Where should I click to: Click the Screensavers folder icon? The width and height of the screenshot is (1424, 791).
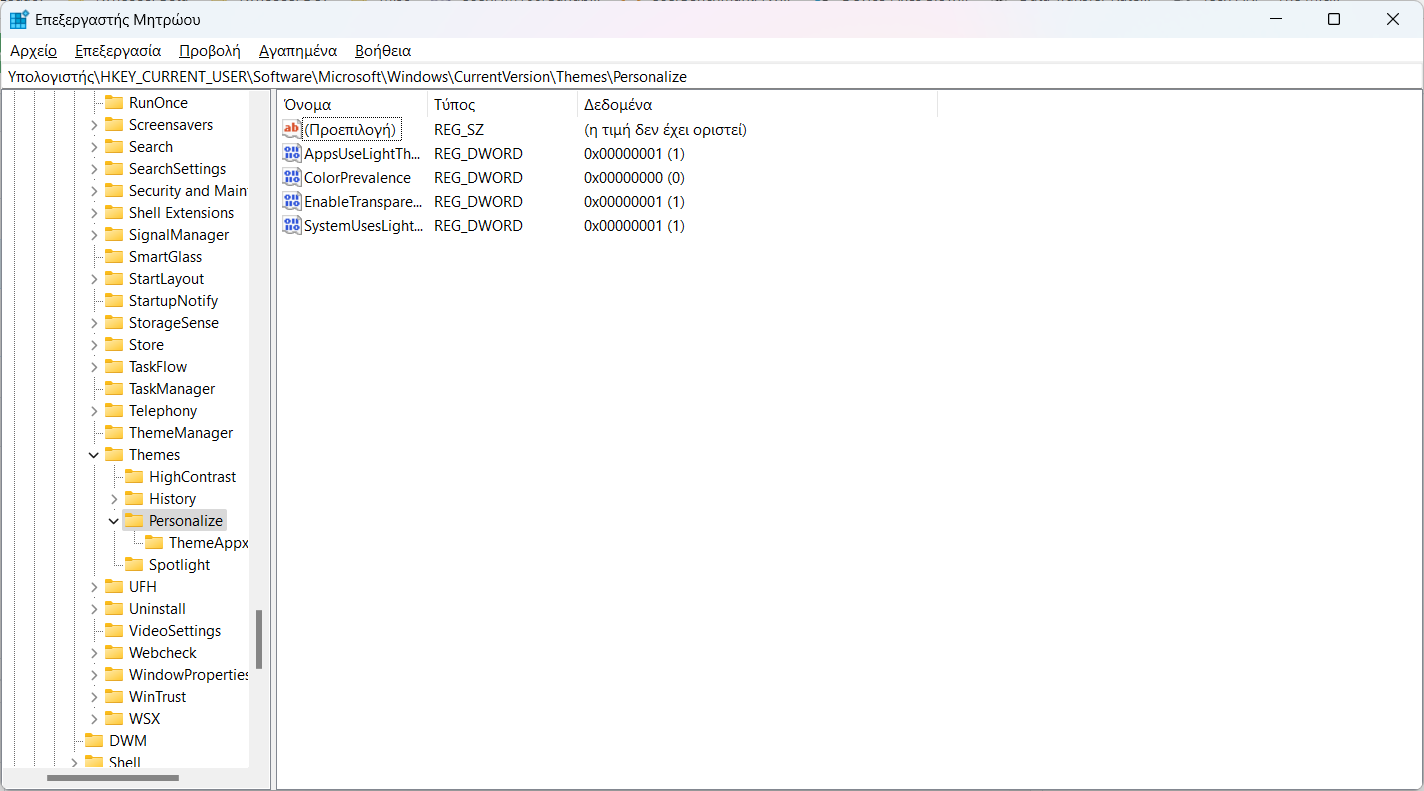[x=113, y=124]
